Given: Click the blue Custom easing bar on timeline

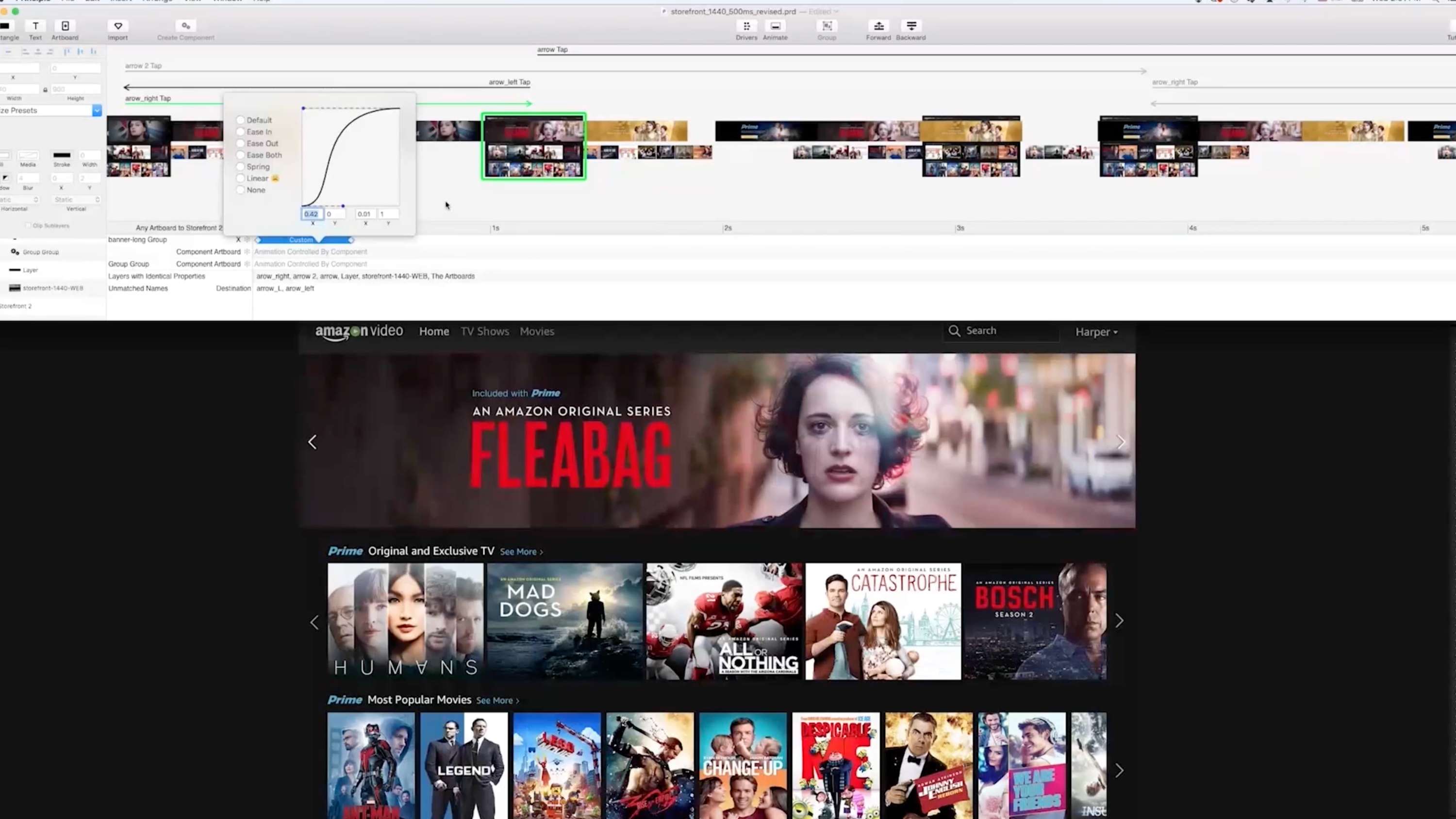Looking at the screenshot, I should [x=304, y=240].
